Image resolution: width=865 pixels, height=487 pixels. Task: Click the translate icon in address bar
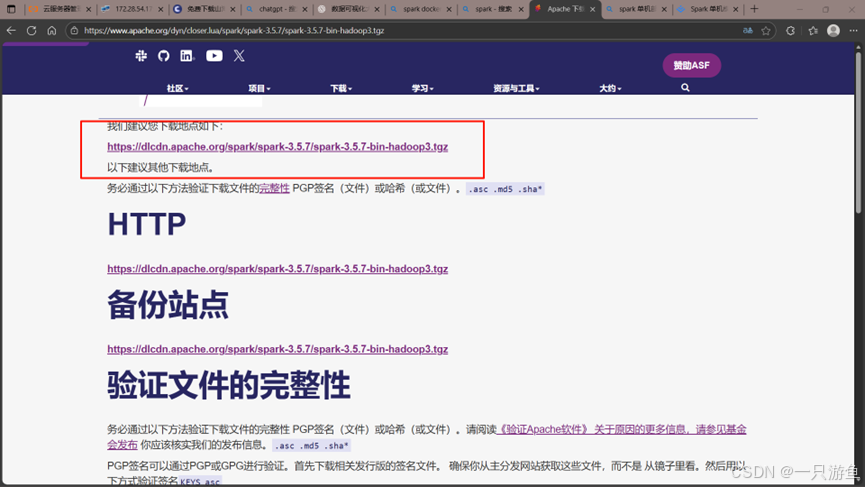748,31
